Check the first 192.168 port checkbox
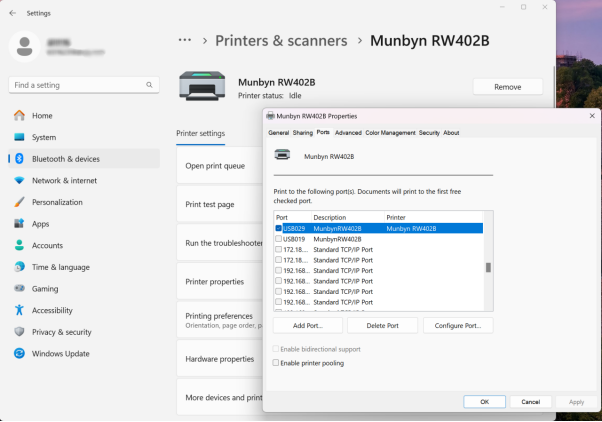602x422 pixels. click(x=278, y=270)
